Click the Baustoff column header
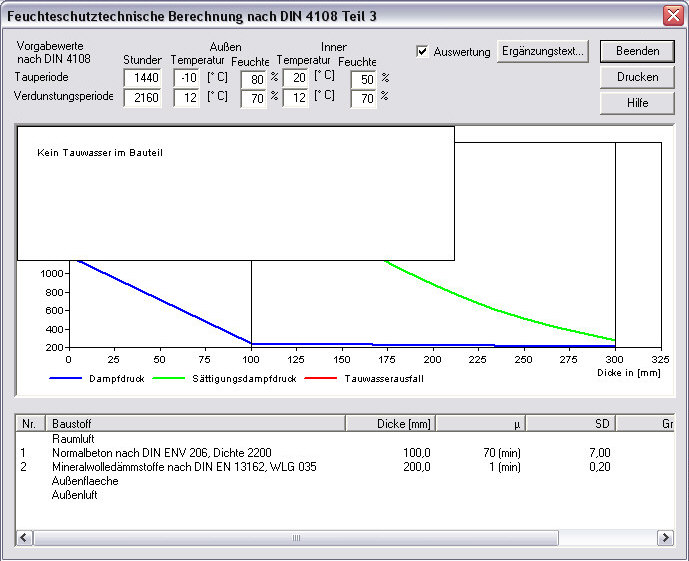The height and width of the screenshot is (561, 689). 196,423
